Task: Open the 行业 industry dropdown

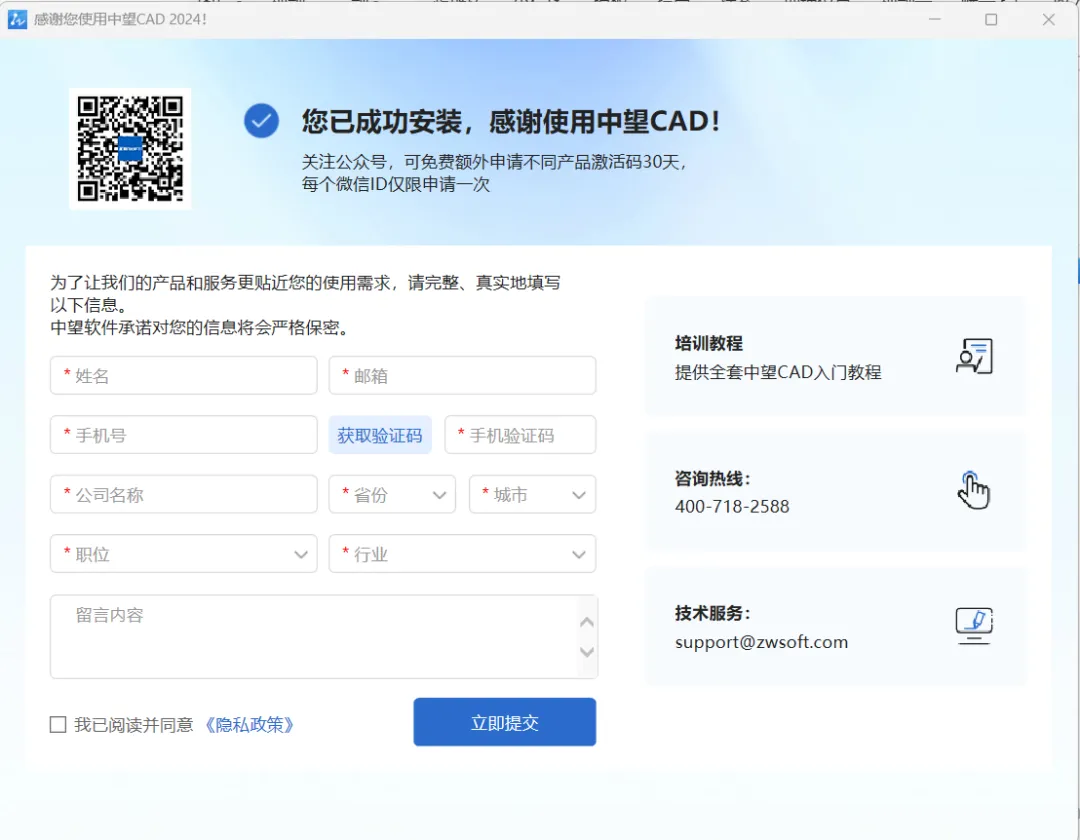Action: pyautogui.click(x=462, y=554)
